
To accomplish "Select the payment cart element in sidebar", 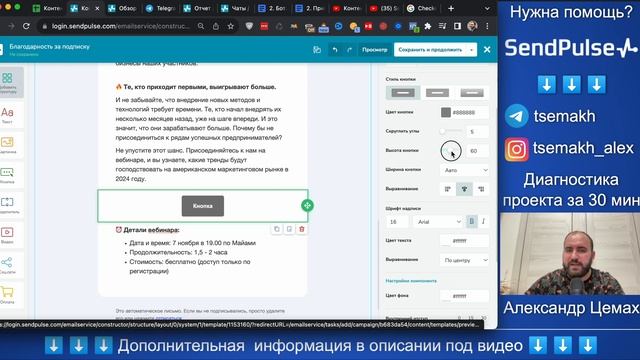I will coord(7,294).
